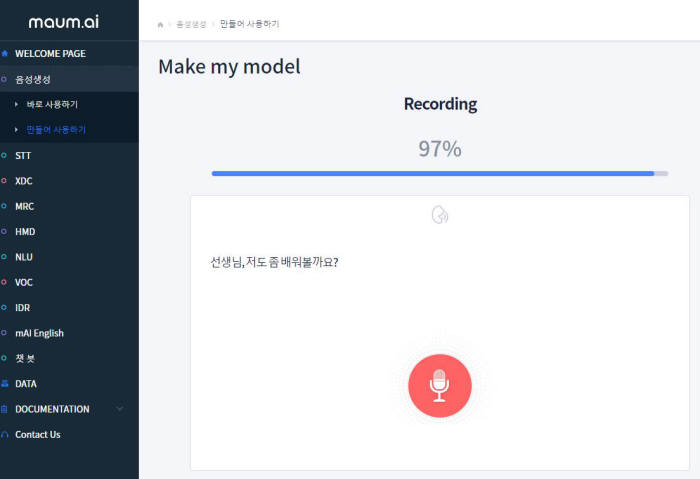Click the Recording title
Viewport: 700px width, 479px height.
440,104
